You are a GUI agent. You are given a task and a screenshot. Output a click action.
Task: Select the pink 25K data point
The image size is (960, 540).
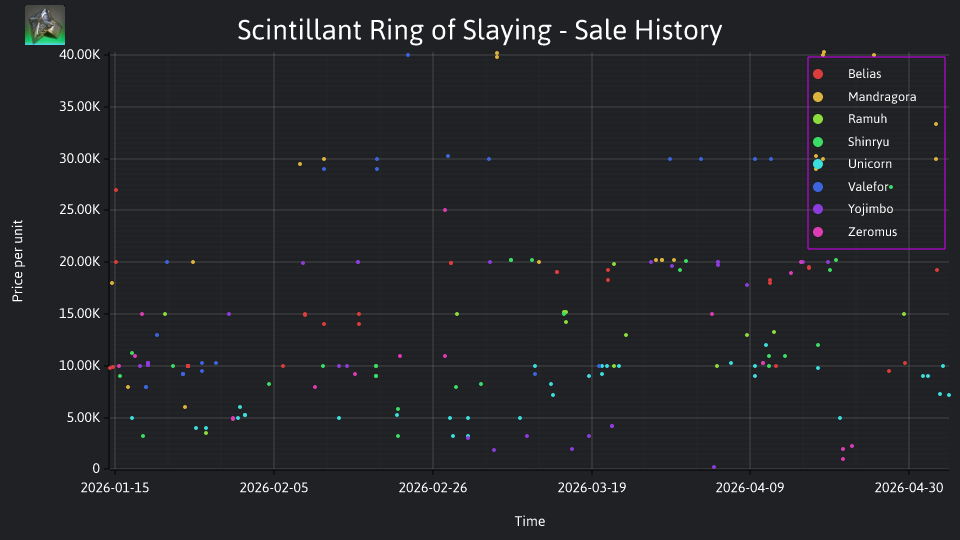coord(445,210)
